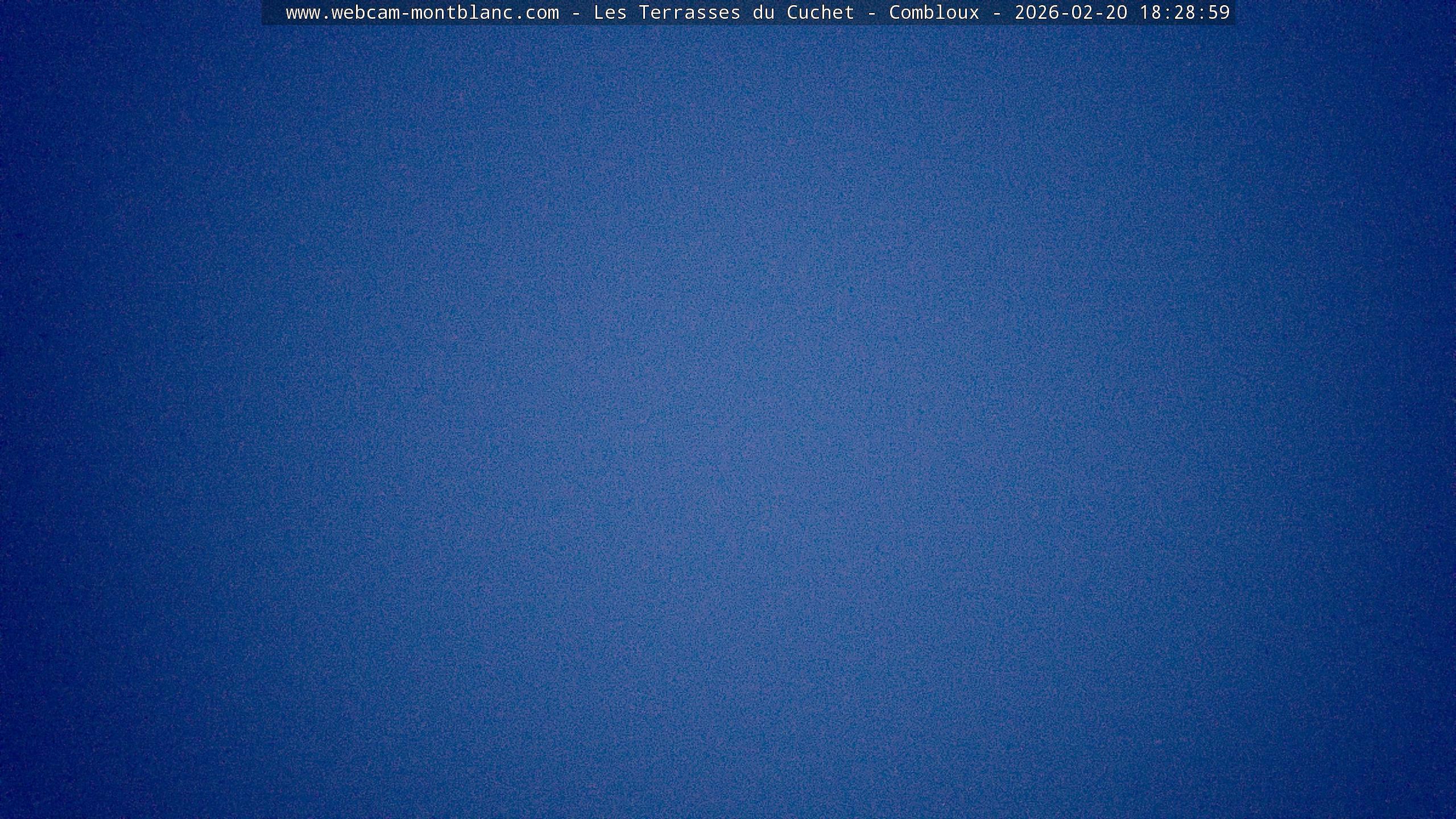Viewport: 1456px width, 819px height.
Task: Click the date 2026-02-20 in overlay
Action: click(x=1070, y=13)
